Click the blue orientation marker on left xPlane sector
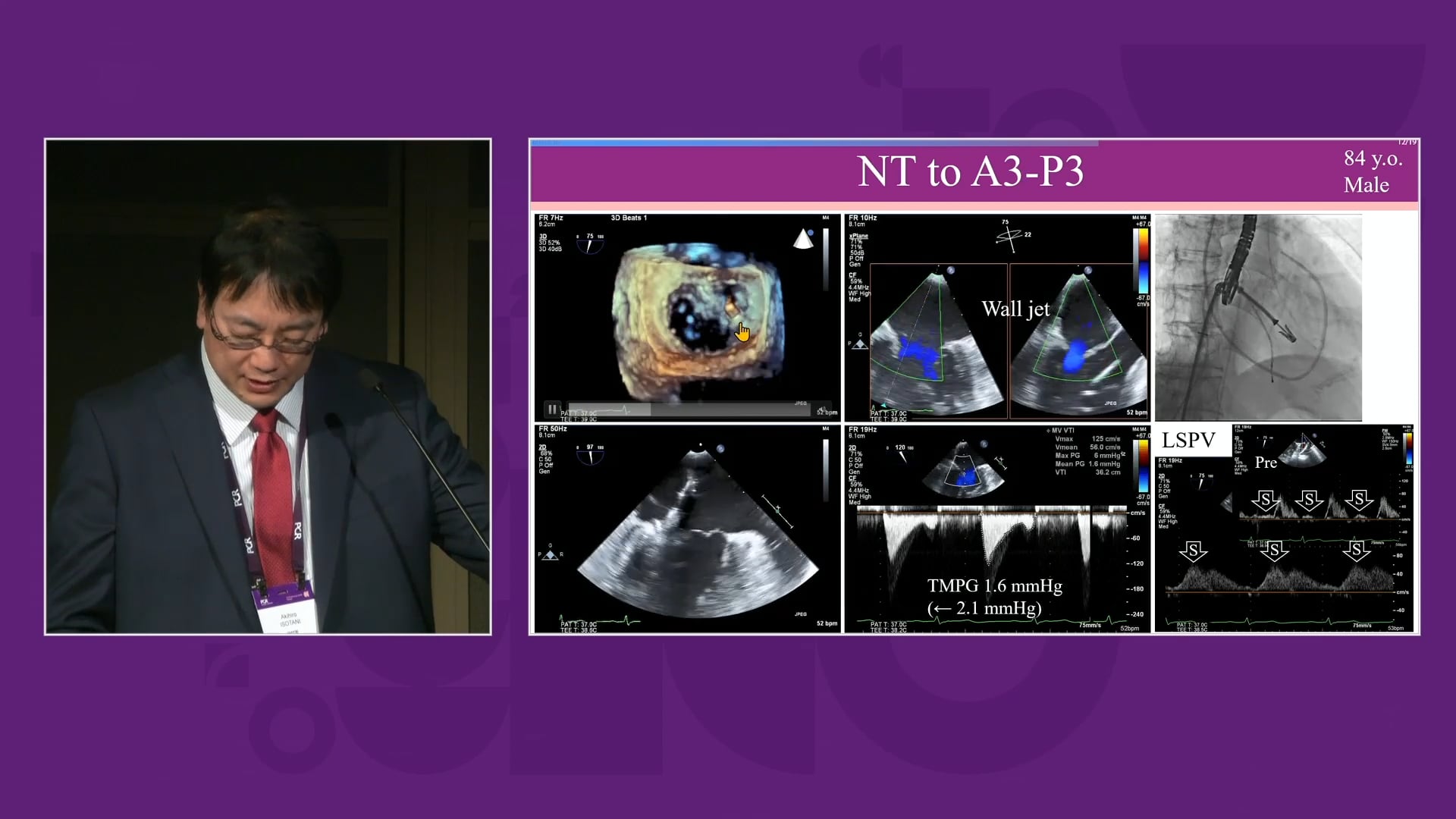The height and width of the screenshot is (819, 1456). tap(950, 271)
